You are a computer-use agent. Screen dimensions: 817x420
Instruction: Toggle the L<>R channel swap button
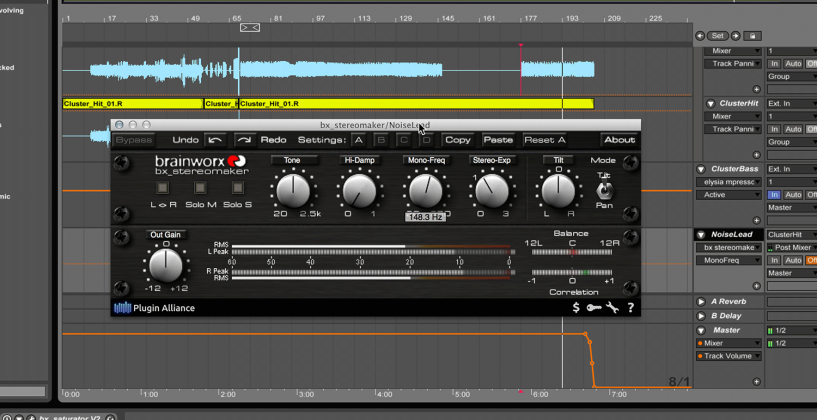pyautogui.click(x=163, y=188)
